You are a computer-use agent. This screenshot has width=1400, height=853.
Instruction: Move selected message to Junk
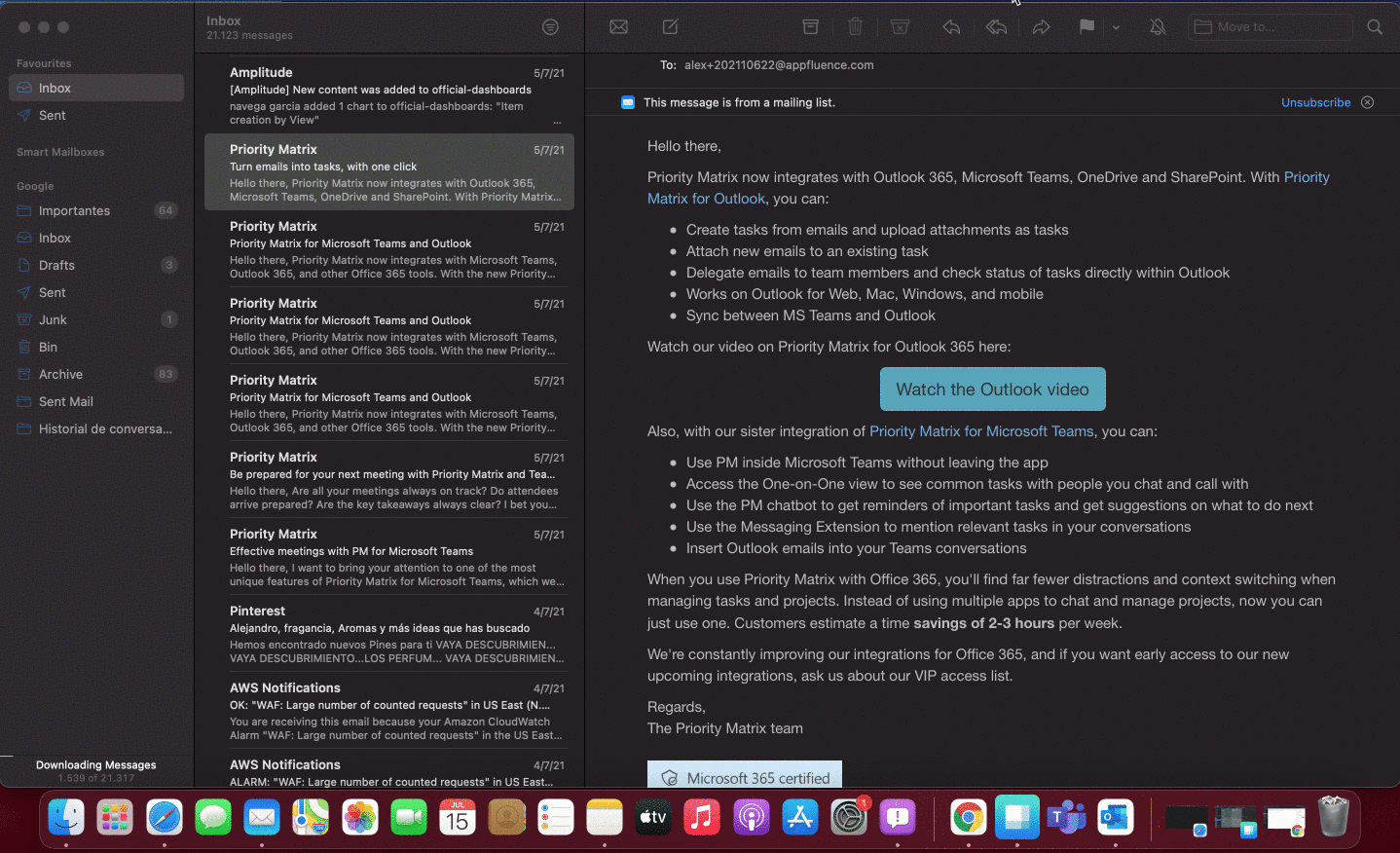tap(900, 27)
